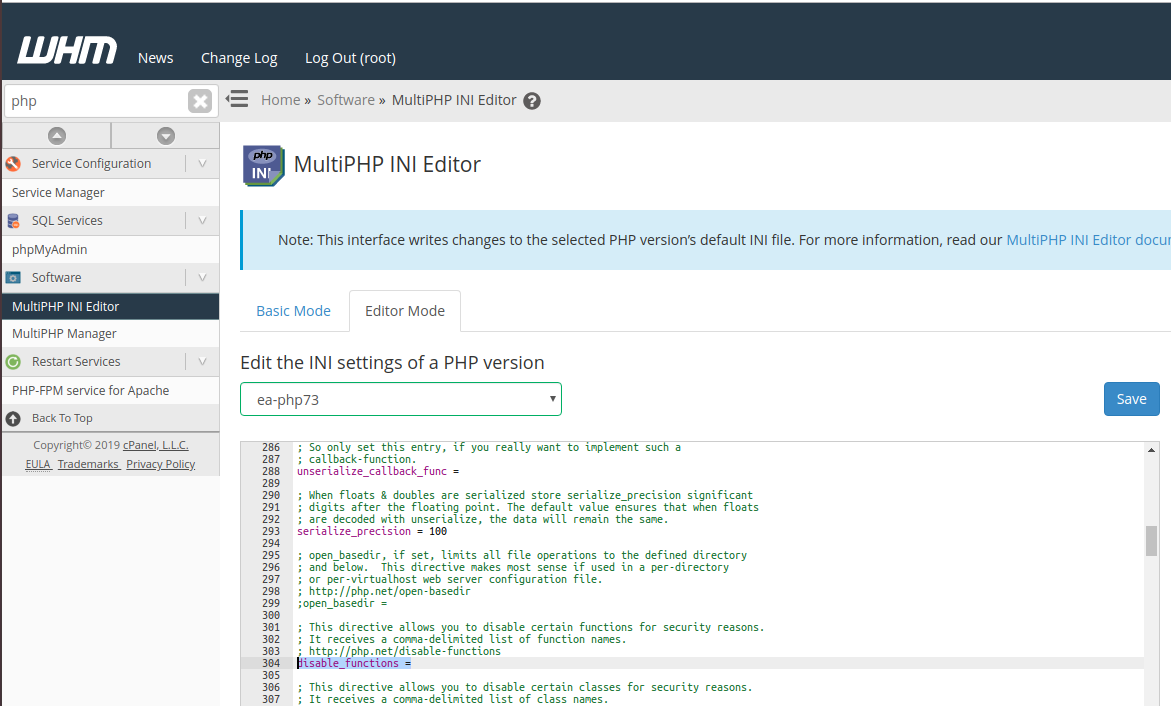1171x706 pixels.
Task: Open the MultiPHP INI Editor documentation link
Action: tap(1088, 240)
